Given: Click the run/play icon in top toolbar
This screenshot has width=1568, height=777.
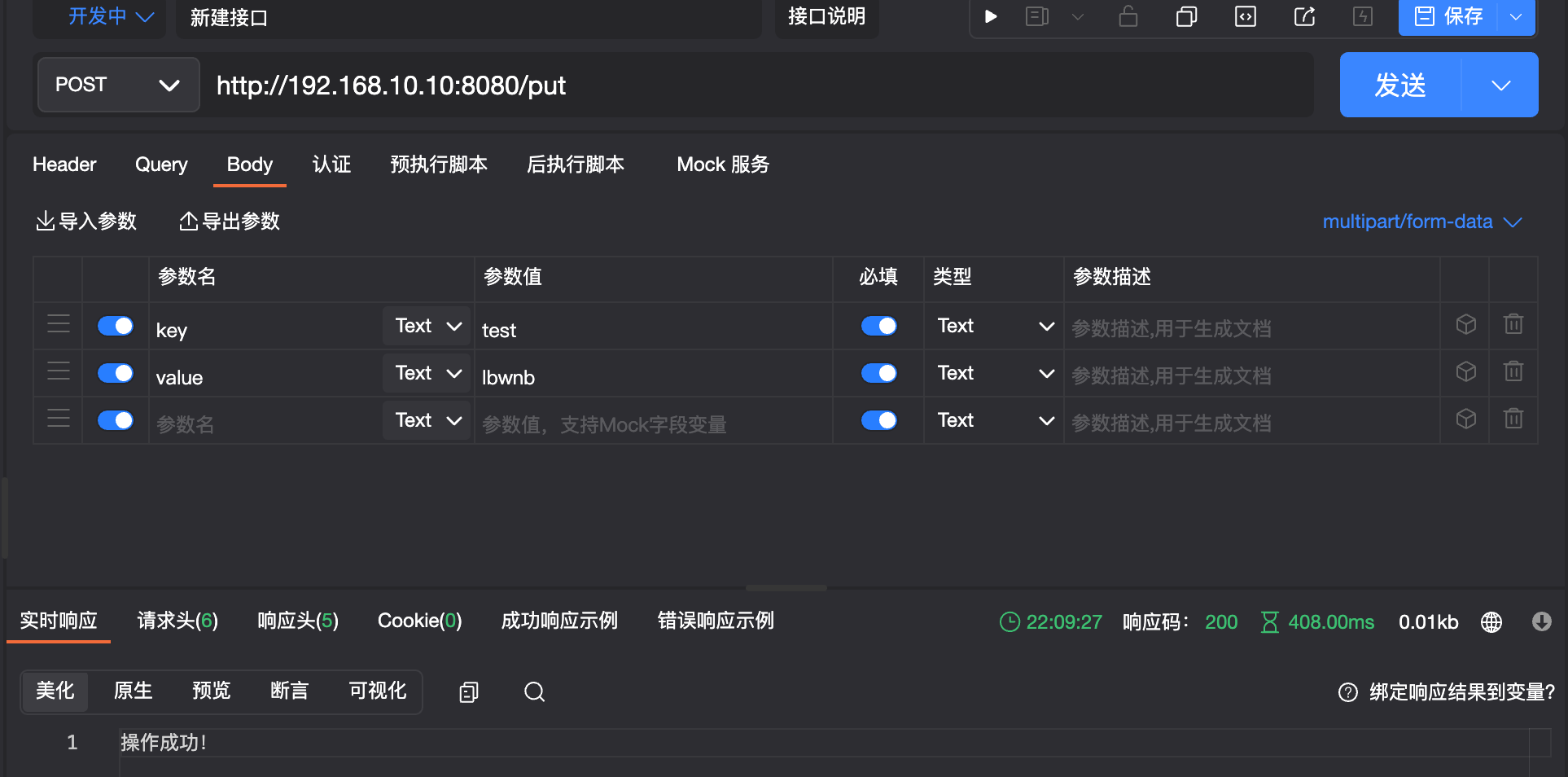Looking at the screenshot, I should [991, 16].
